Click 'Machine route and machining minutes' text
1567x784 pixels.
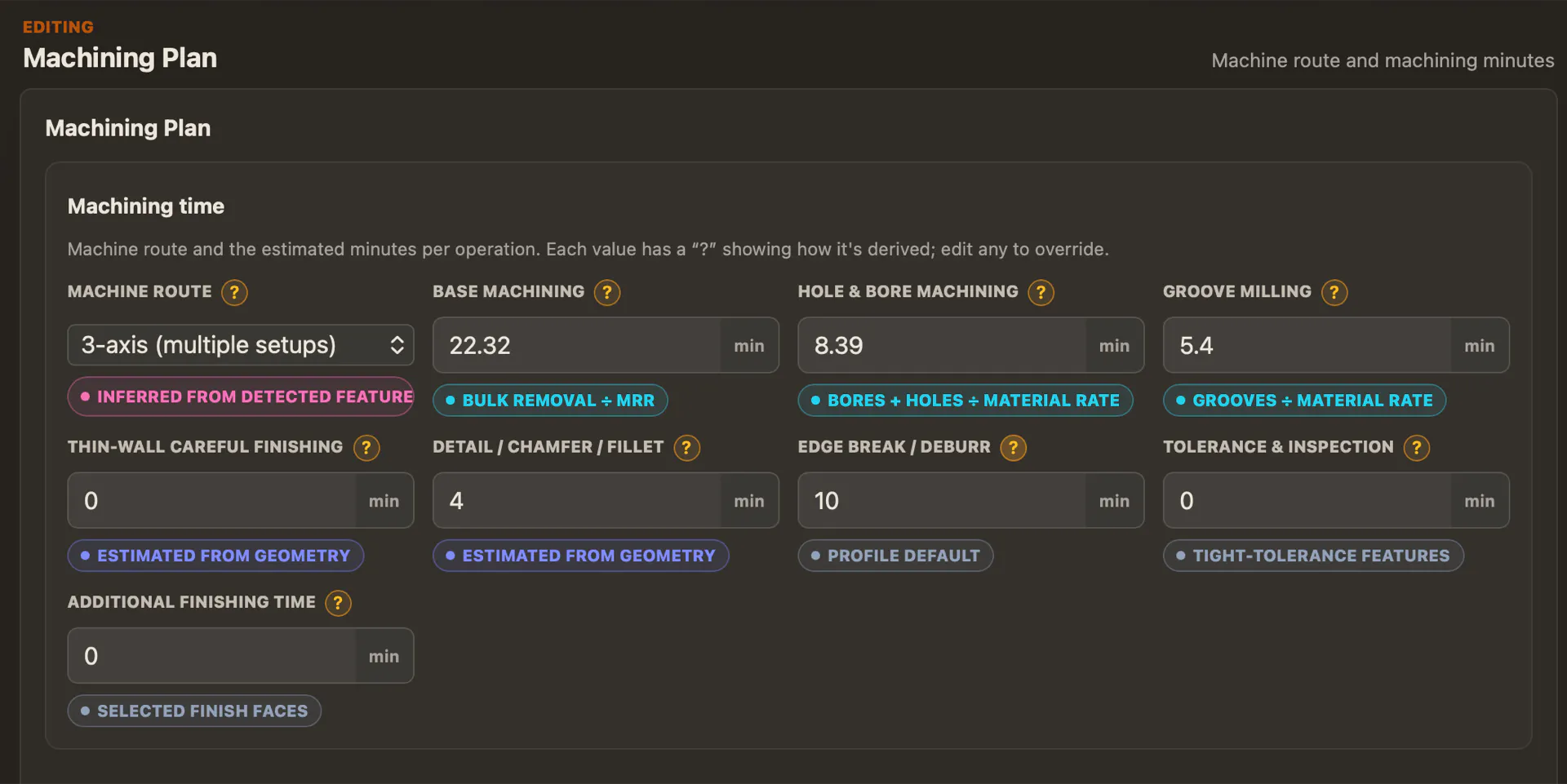(1383, 60)
